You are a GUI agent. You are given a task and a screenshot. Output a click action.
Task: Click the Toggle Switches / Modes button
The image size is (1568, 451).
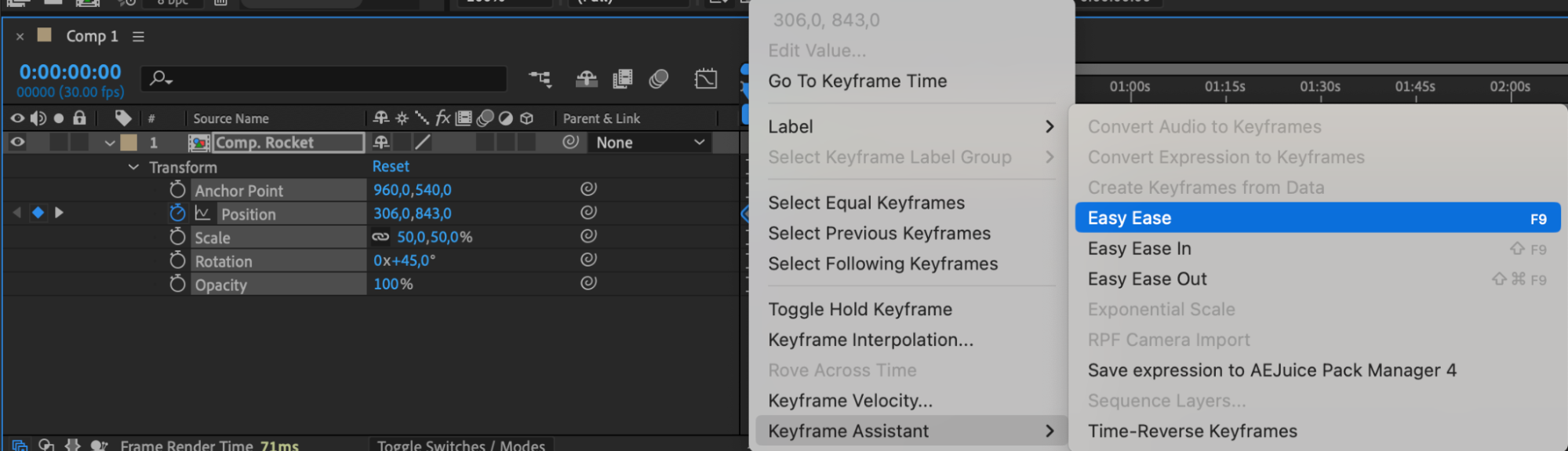point(460,445)
